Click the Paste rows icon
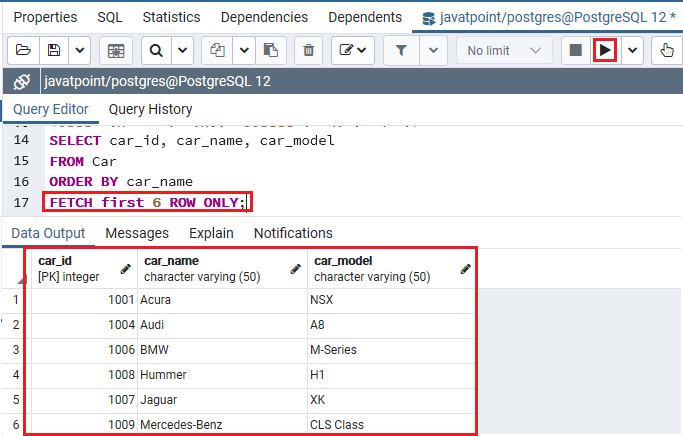The image size is (683, 436). point(271,51)
